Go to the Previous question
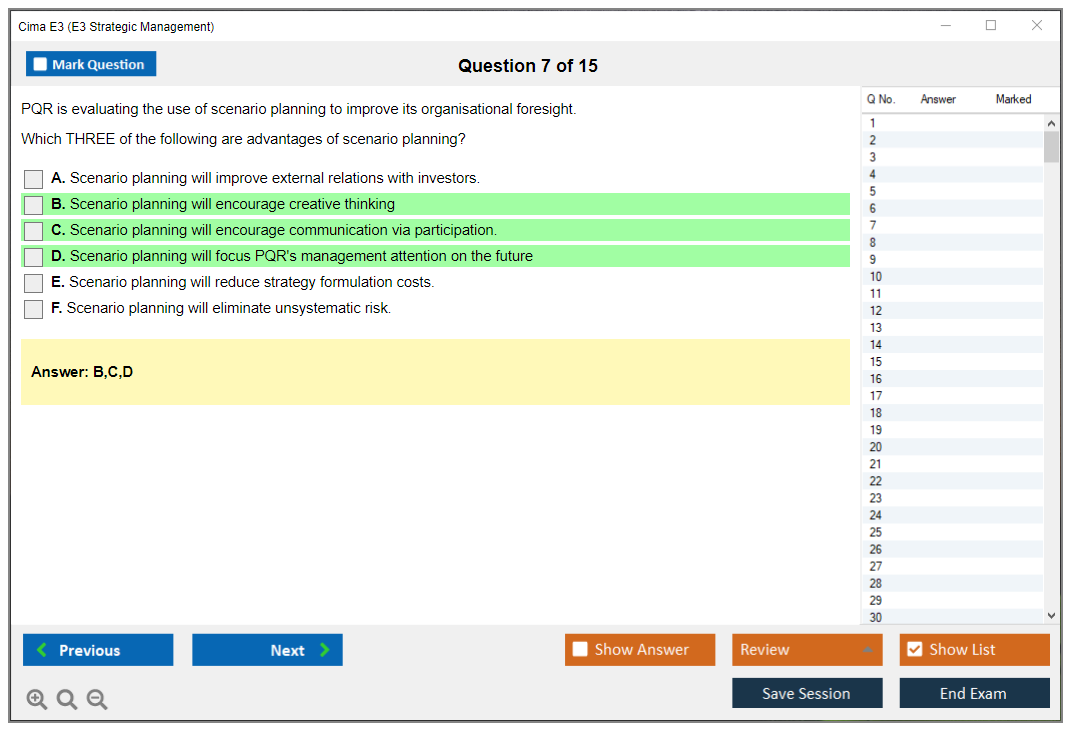The image size is (1075, 735). (x=98, y=650)
